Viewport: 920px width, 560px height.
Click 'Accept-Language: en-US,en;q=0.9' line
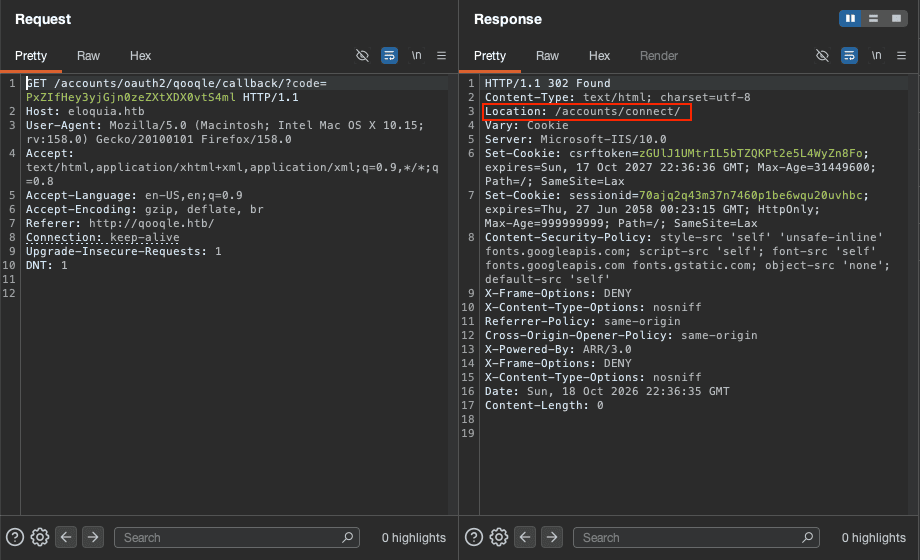click(134, 195)
